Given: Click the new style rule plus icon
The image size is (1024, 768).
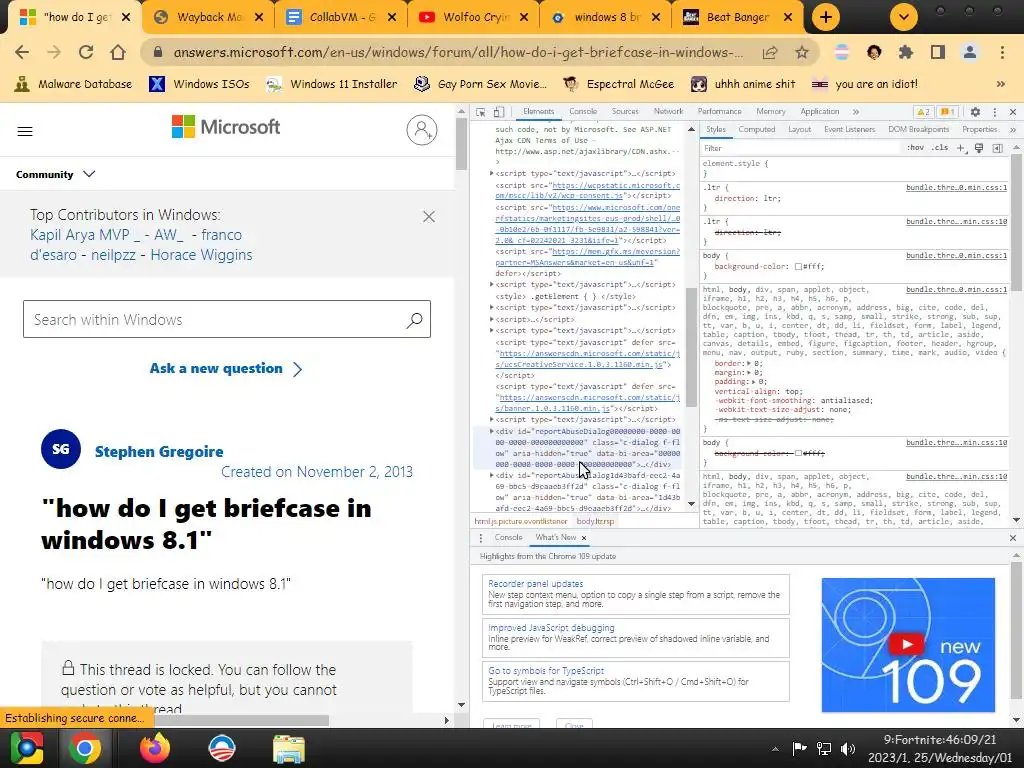Looking at the screenshot, I should 961,149.
